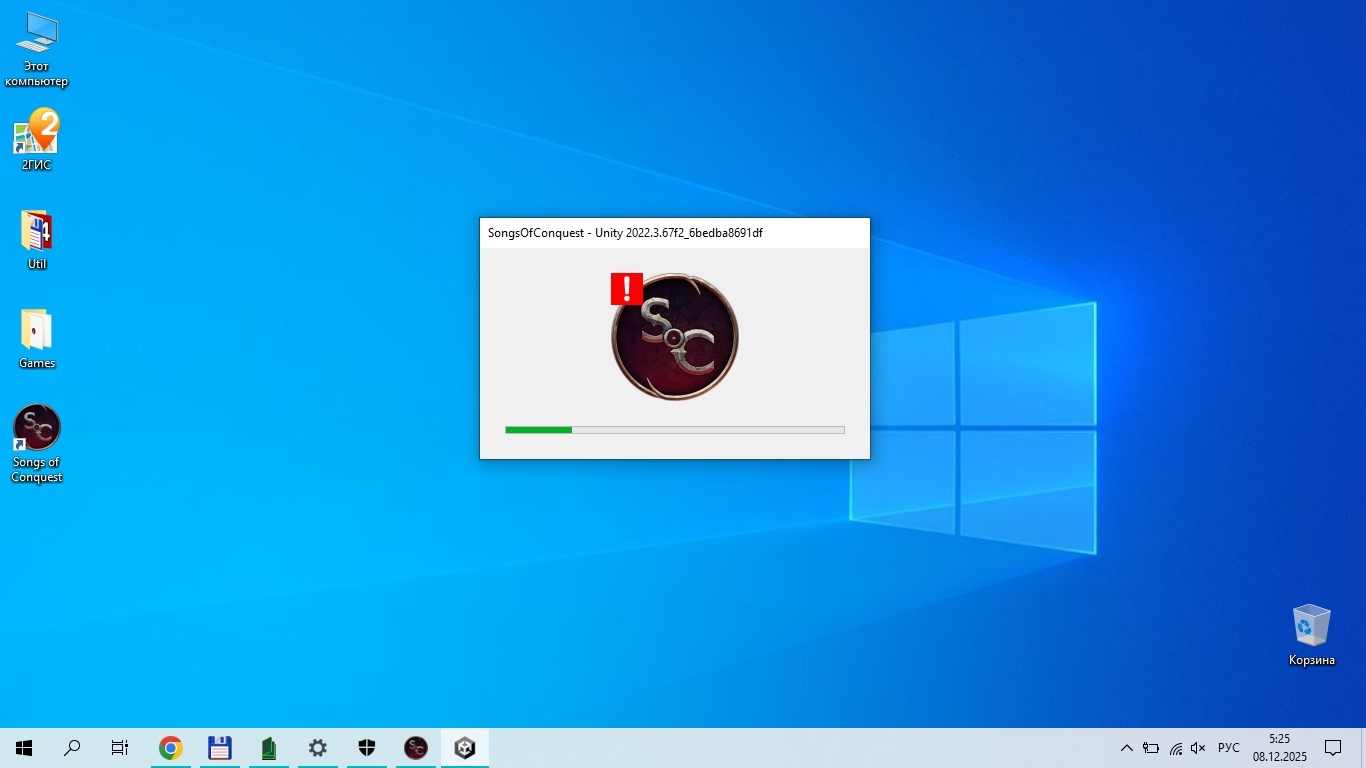Switch to Unity player taskbar button
Screen dimensions: 1366x768
[465, 748]
